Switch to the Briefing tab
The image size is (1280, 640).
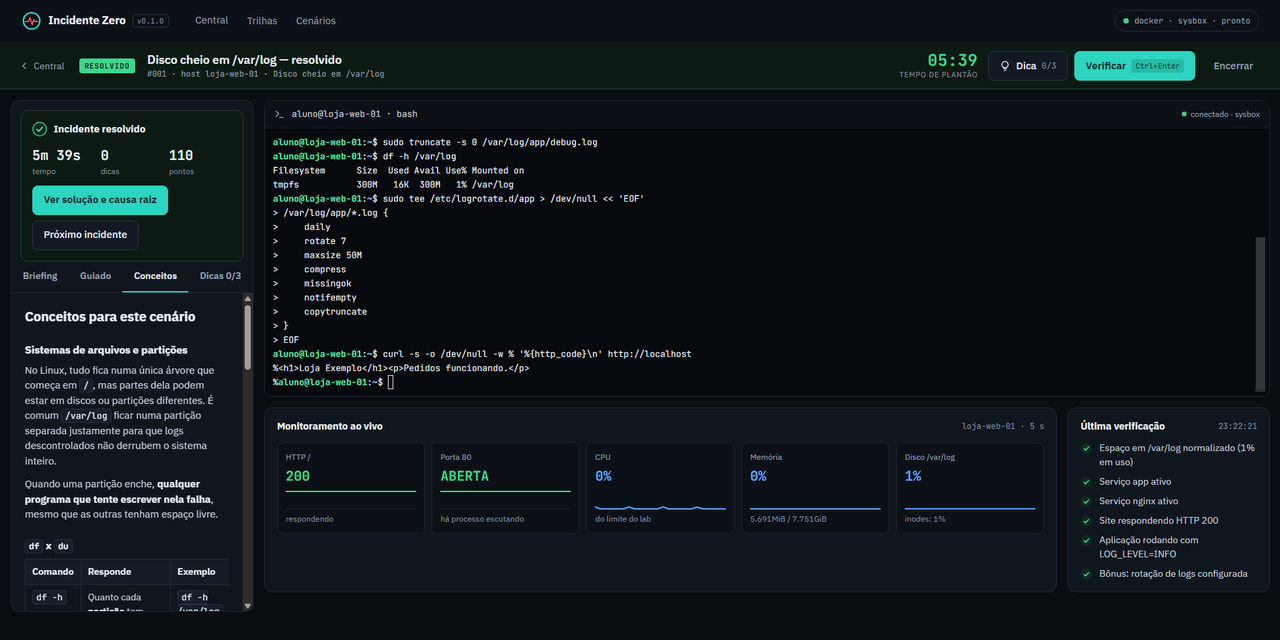coord(40,276)
